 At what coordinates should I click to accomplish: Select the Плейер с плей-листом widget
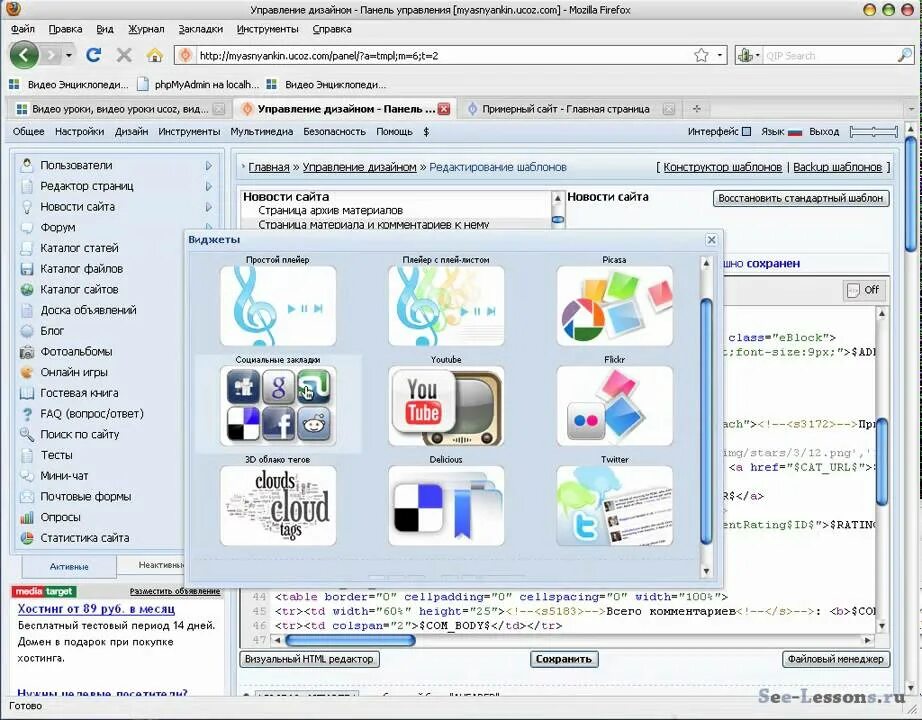446,305
